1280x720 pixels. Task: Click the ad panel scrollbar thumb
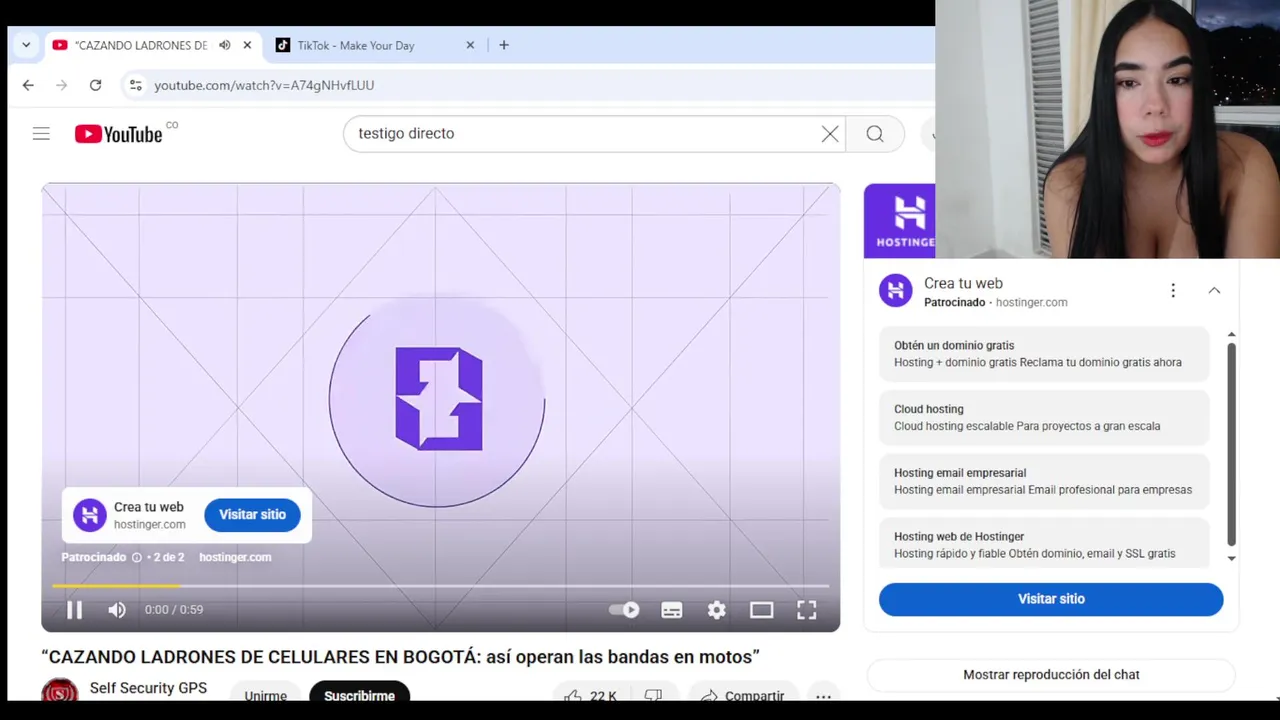(1231, 444)
